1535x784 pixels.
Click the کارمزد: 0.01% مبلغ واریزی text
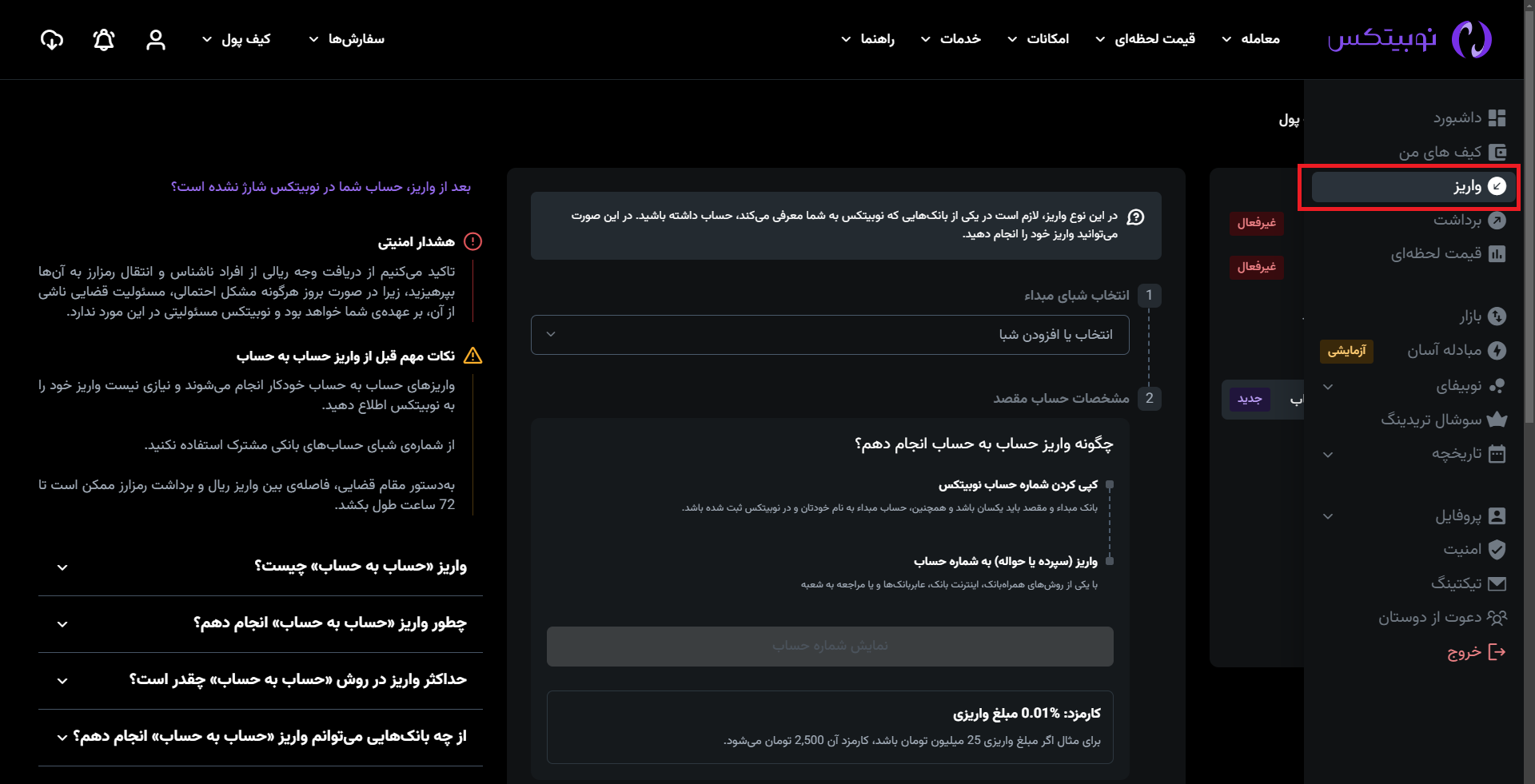[x=1027, y=713]
